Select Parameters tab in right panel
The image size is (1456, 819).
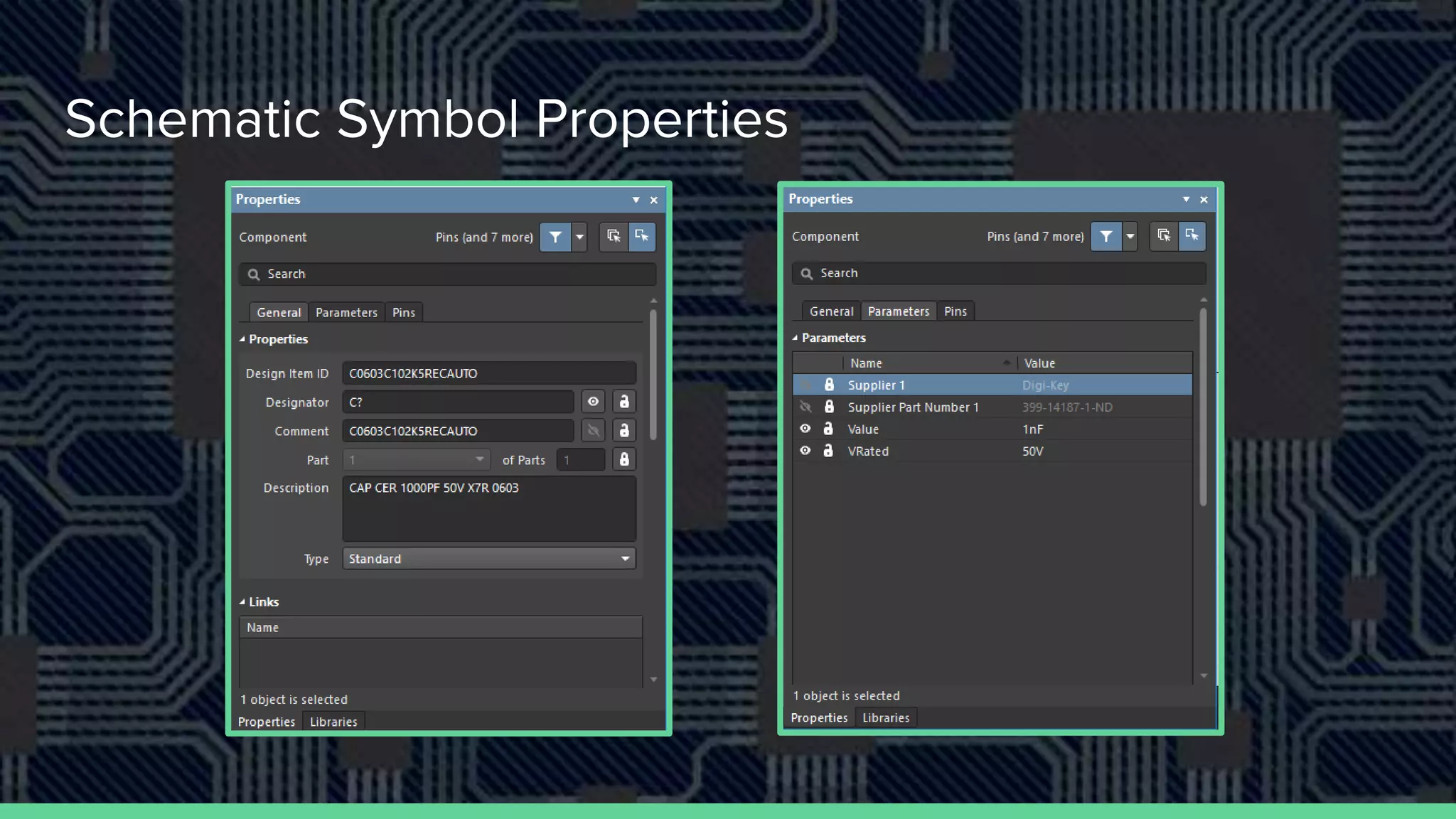pyautogui.click(x=899, y=311)
